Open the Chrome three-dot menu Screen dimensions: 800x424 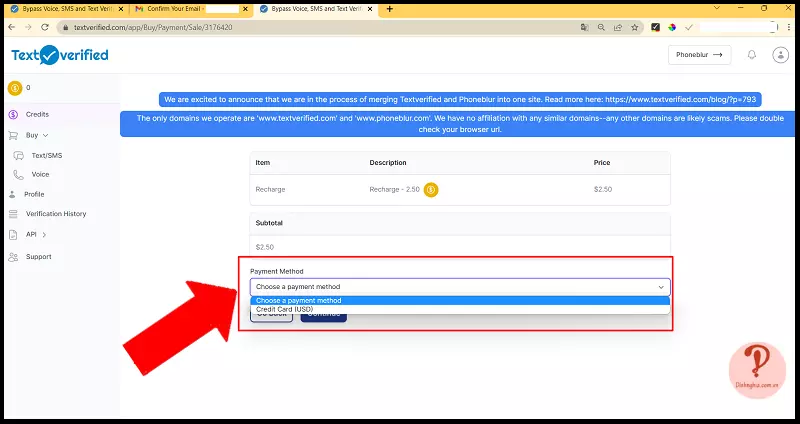pyautogui.click(x=789, y=28)
